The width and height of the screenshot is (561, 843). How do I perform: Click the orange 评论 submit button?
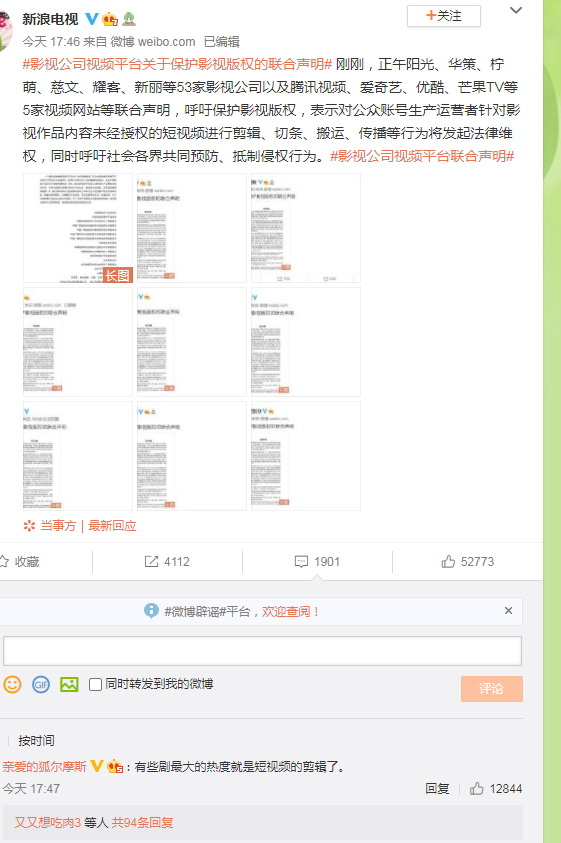pyautogui.click(x=492, y=689)
